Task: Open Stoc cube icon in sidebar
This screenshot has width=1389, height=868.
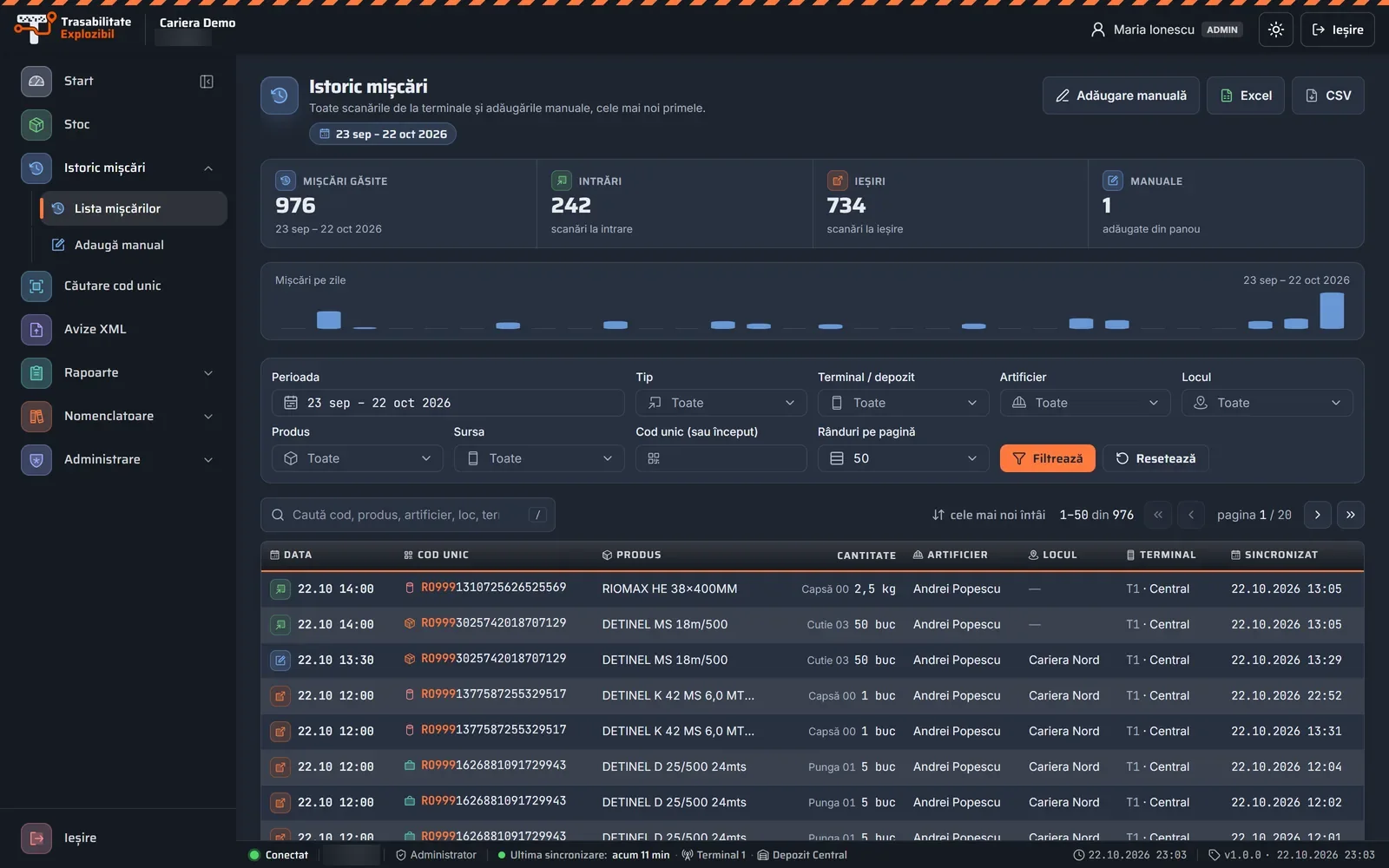Action: coord(36,125)
